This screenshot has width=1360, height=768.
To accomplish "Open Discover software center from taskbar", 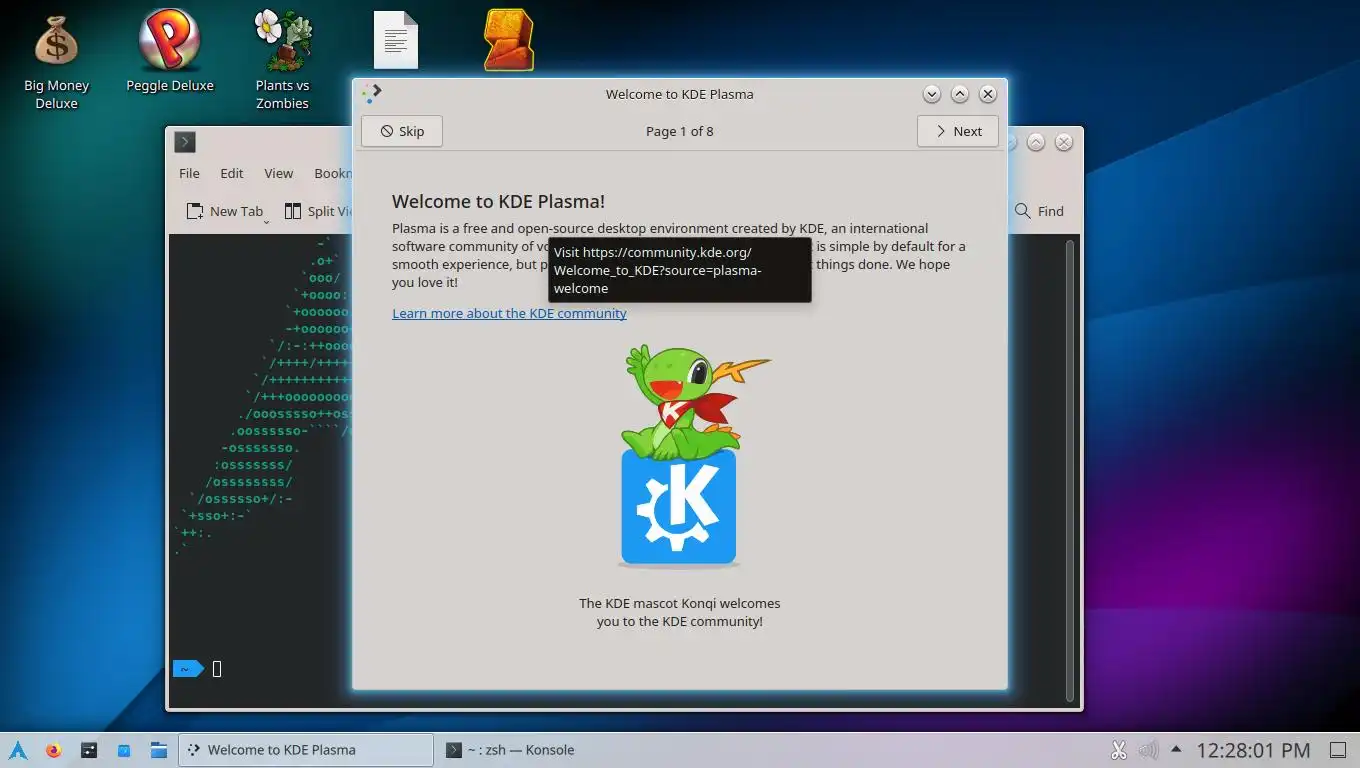I will 124,749.
